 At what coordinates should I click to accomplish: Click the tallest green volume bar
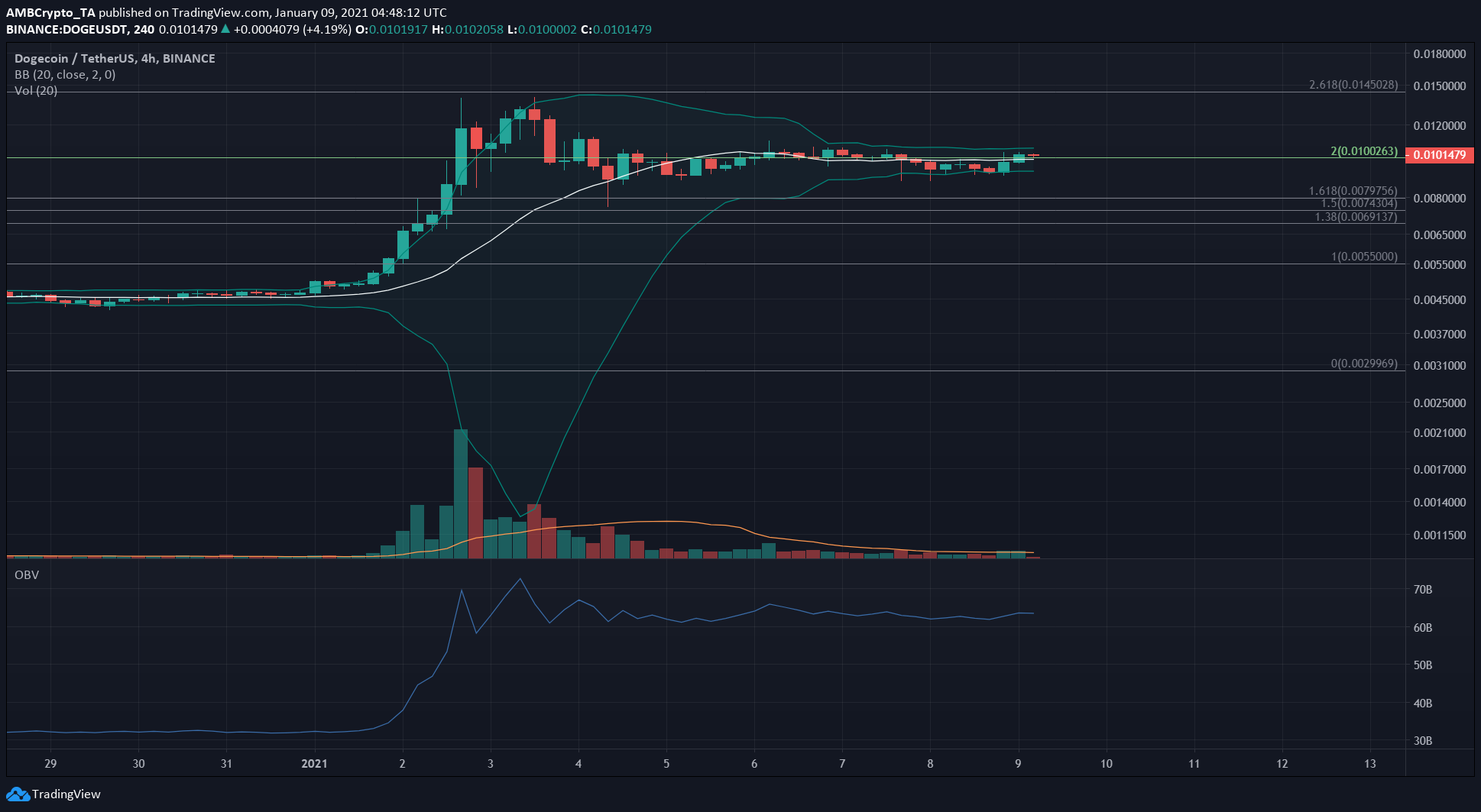click(x=461, y=493)
